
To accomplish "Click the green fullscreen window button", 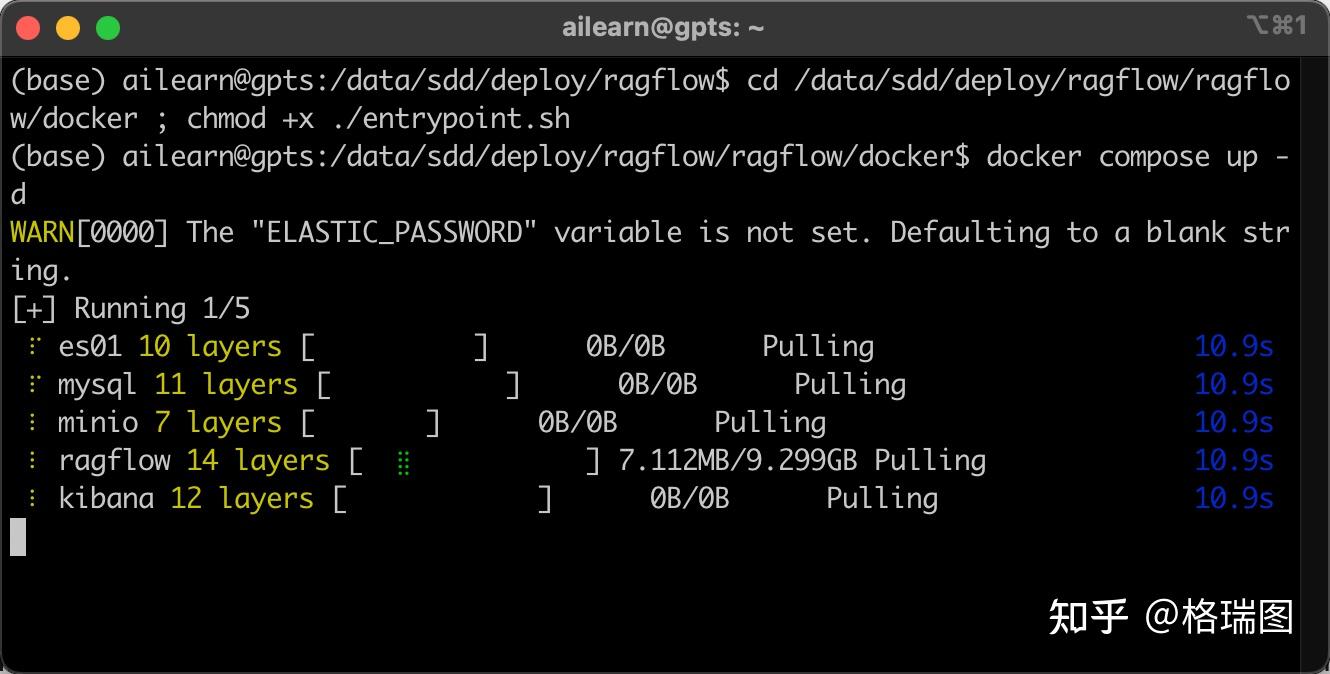I will tap(108, 28).
